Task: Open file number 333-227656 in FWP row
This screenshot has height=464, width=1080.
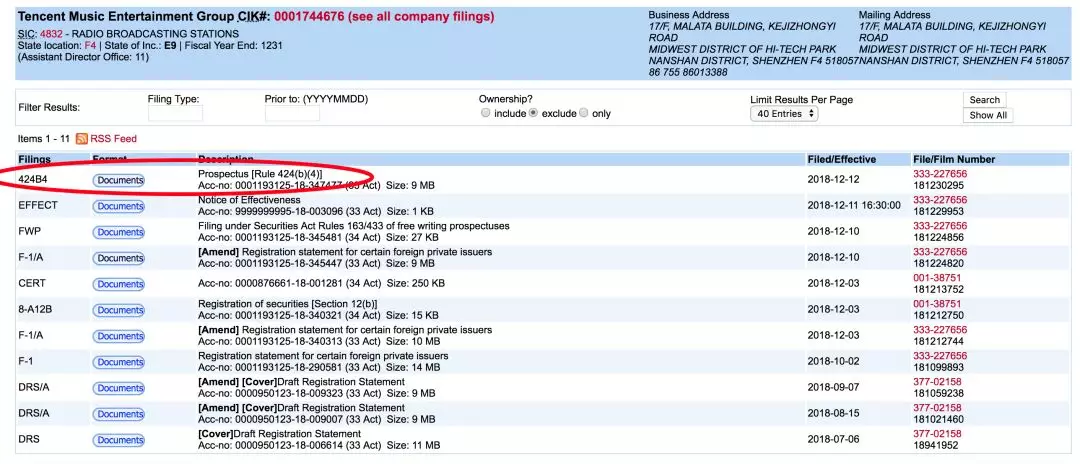Action: [x=940, y=226]
